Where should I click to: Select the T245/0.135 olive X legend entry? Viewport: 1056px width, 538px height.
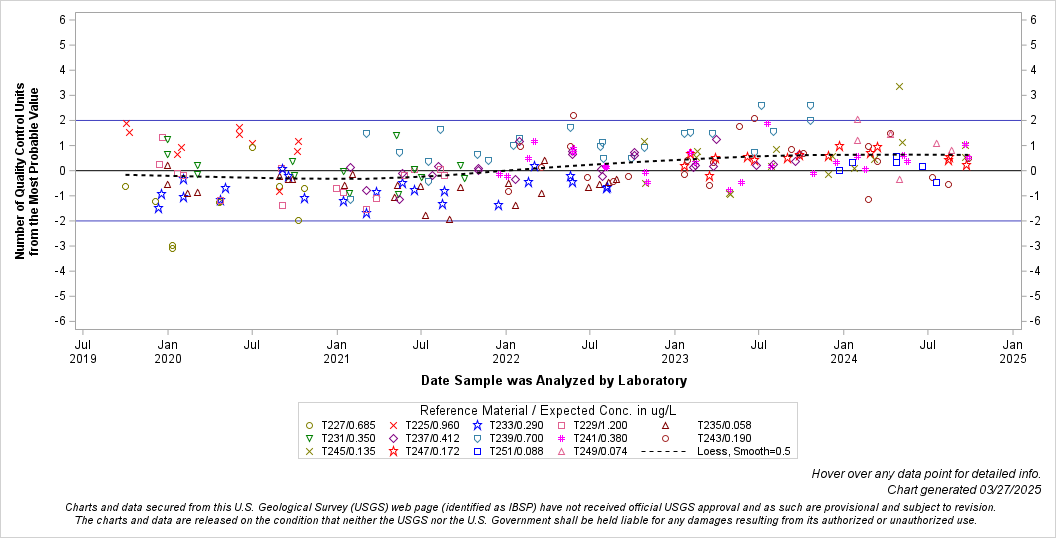click(340, 451)
